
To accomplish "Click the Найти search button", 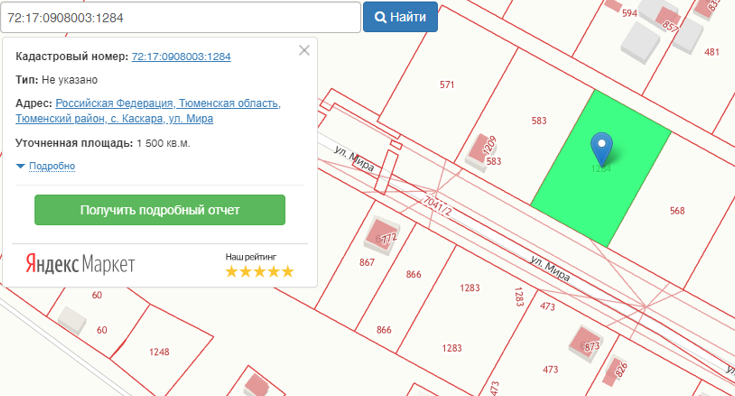I will [400, 17].
